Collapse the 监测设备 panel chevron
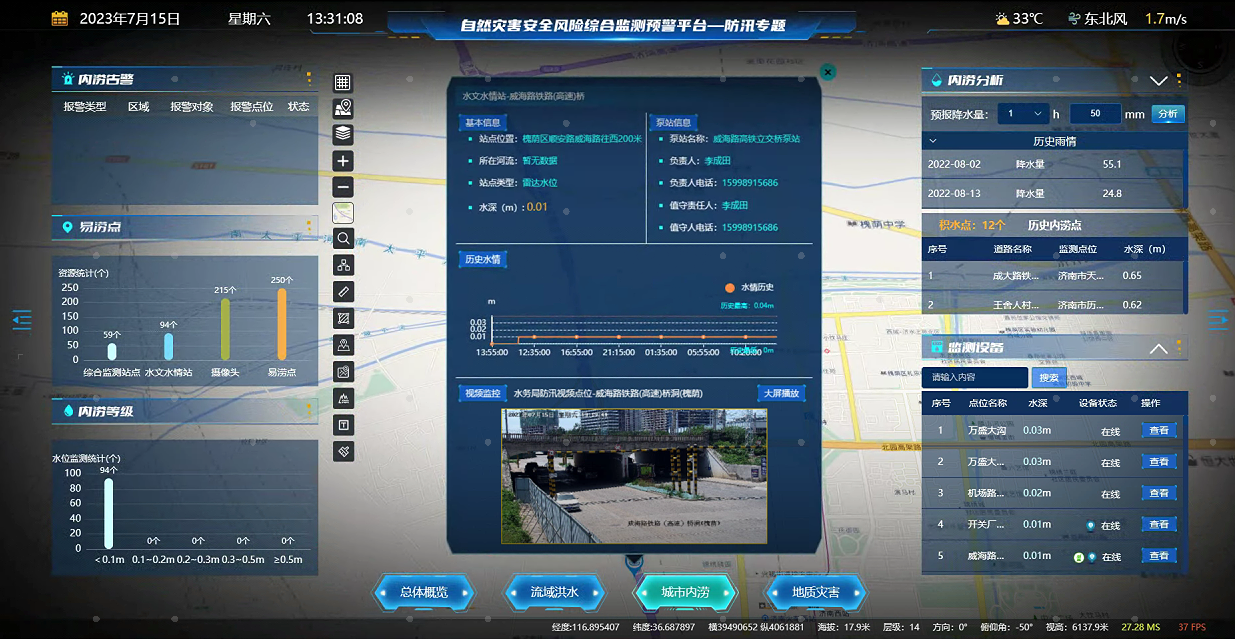Viewport: 1235px width, 639px height. [x=1158, y=349]
